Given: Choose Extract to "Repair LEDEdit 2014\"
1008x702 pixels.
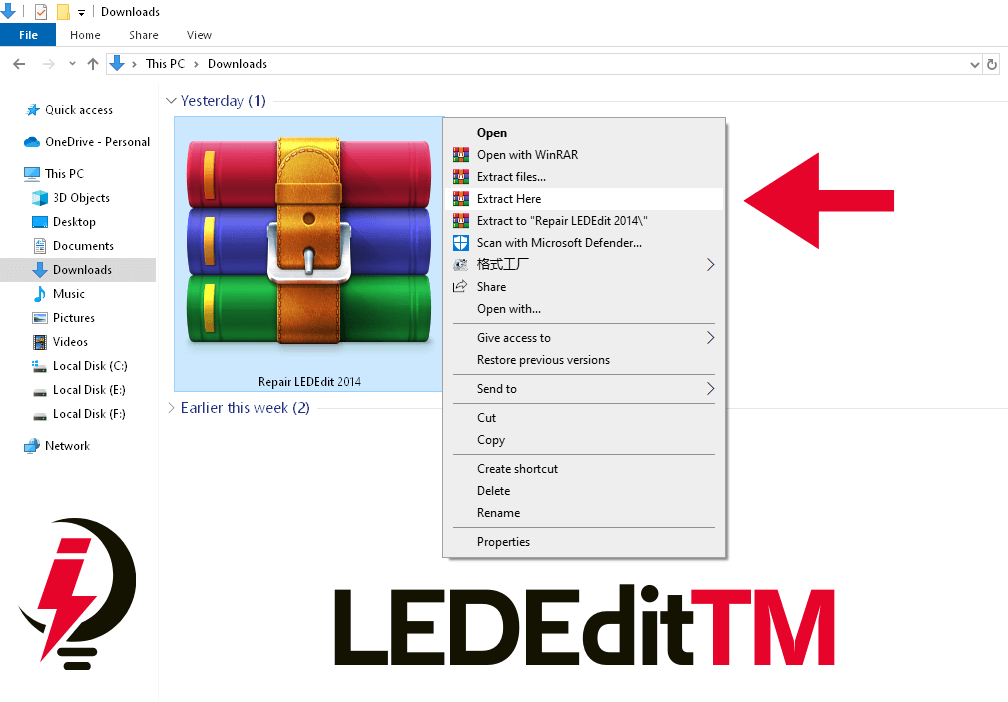Looking at the screenshot, I should click(x=584, y=220).
